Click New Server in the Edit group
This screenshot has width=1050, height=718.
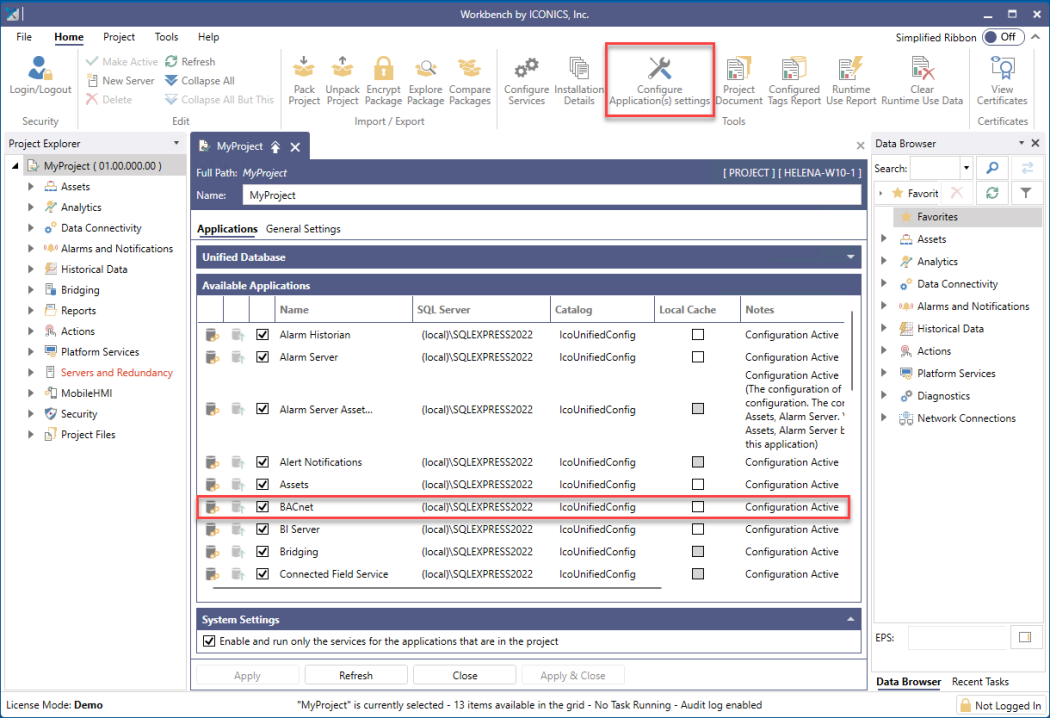point(121,80)
